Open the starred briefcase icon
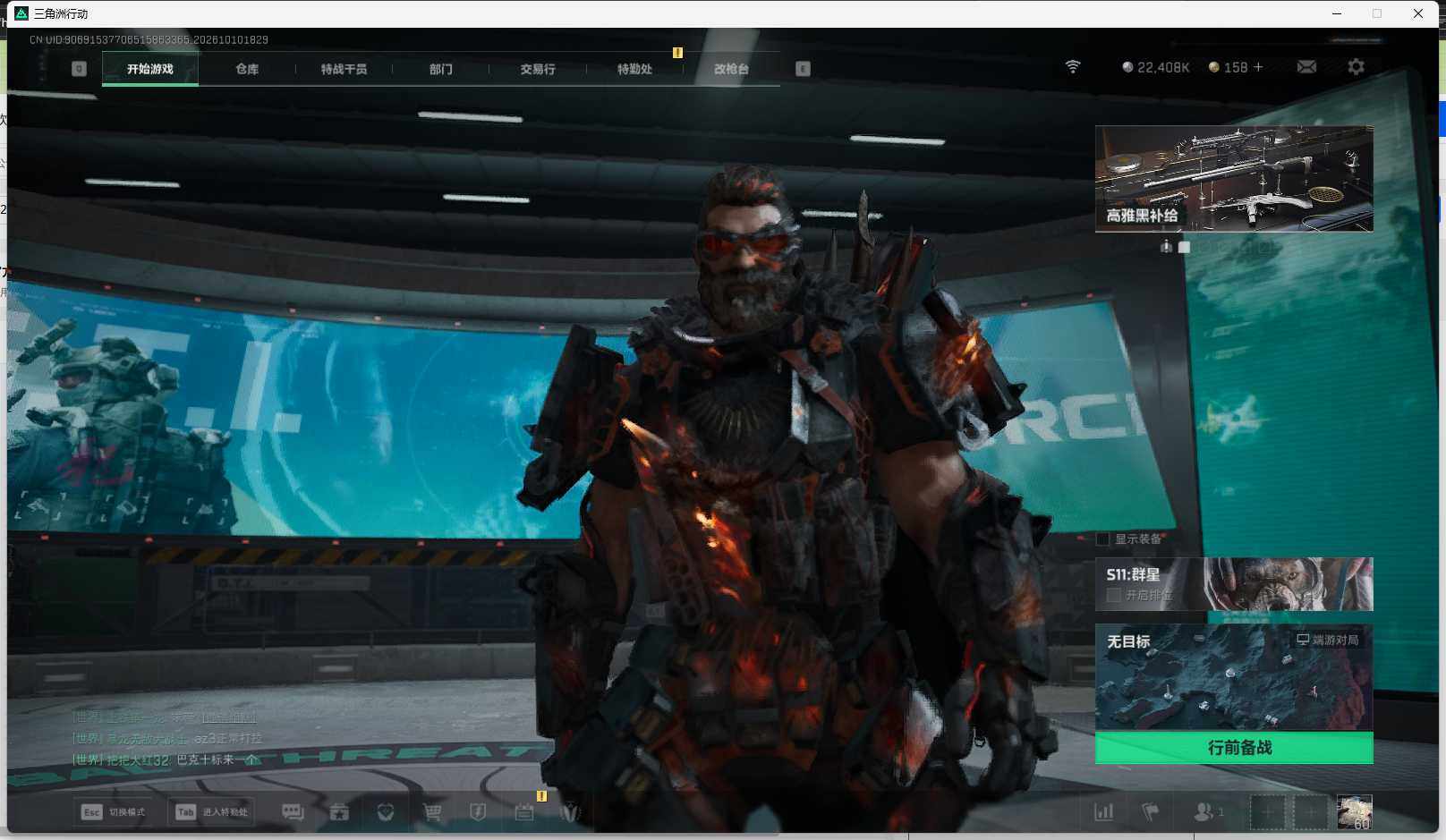 (x=339, y=812)
